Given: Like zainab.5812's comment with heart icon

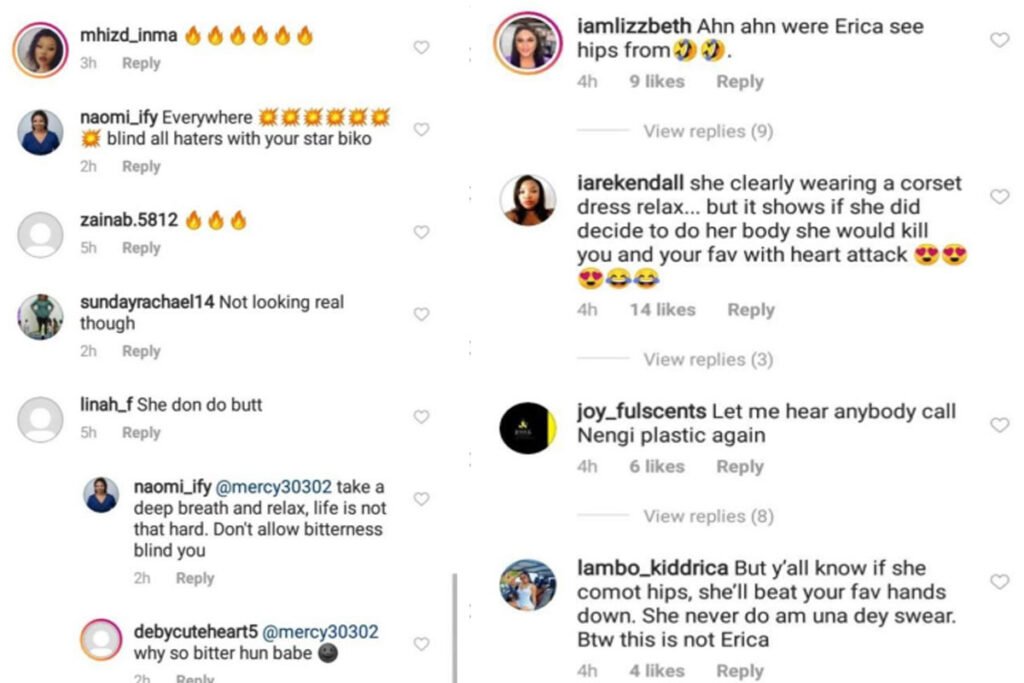Looking at the screenshot, I should point(421,232).
